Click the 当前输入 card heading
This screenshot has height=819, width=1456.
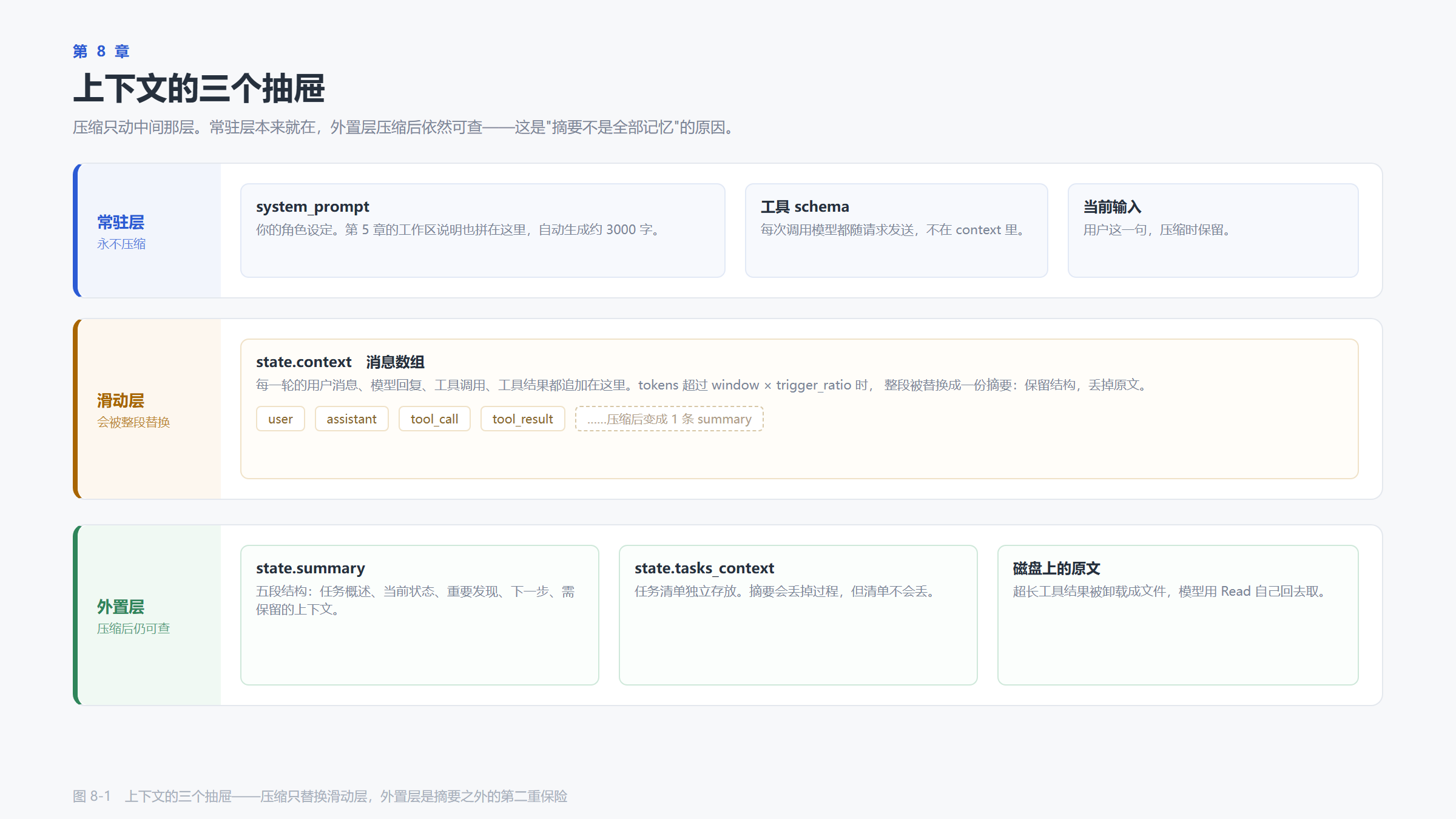[x=1113, y=207]
